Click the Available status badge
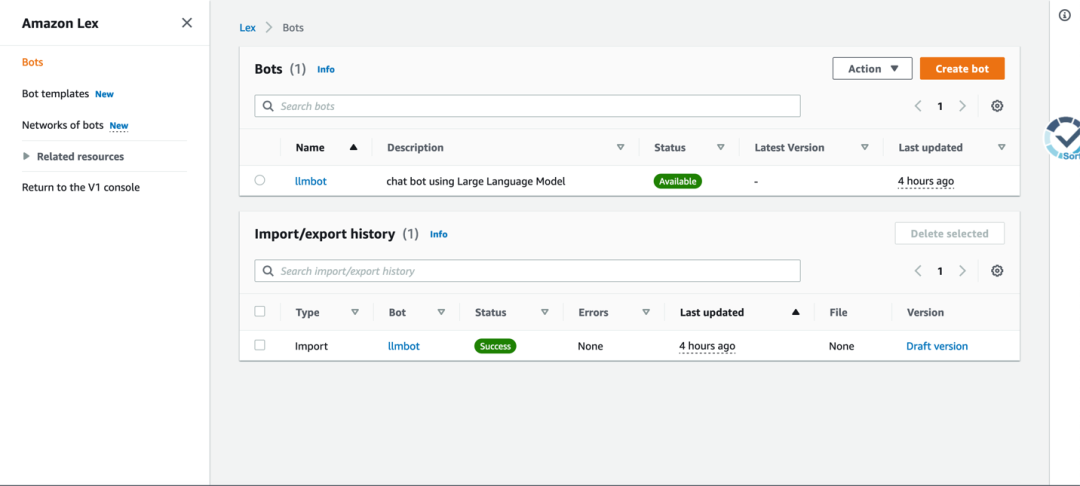The width and height of the screenshot is (1080, 486). [x=678, y=181]
